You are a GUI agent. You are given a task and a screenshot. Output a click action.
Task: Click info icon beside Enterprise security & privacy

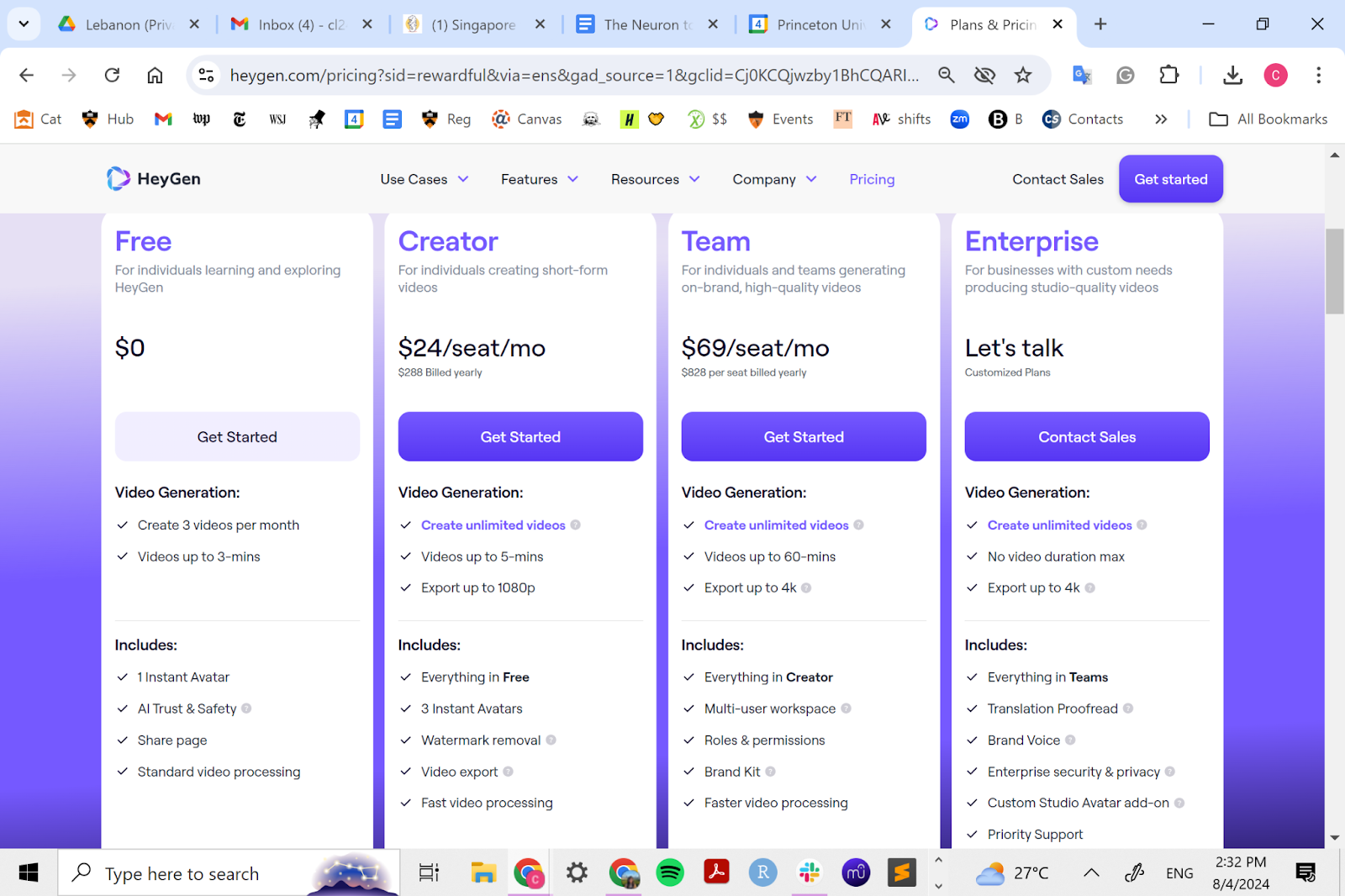(x=1170, y=772)
